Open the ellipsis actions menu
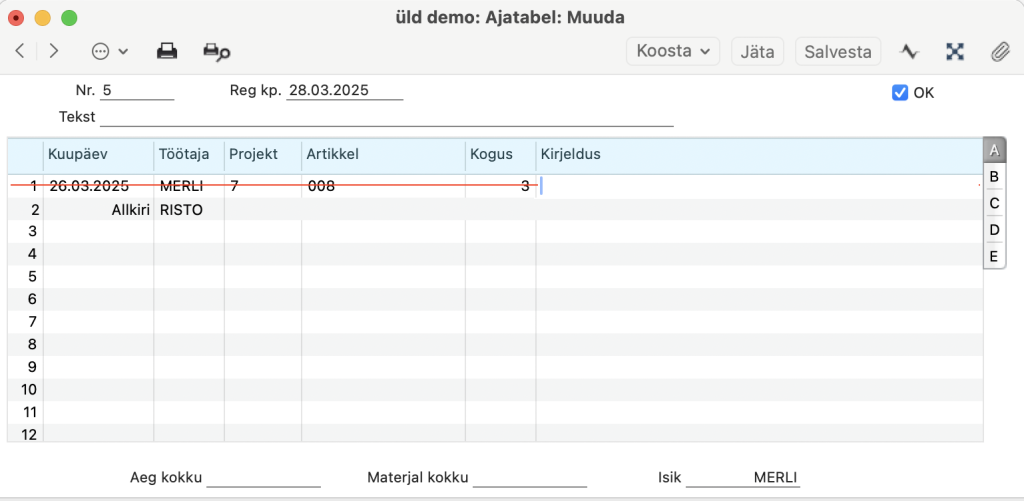Image resolution: width=1024 pixels, height=501 pixels. coord(109,51)
